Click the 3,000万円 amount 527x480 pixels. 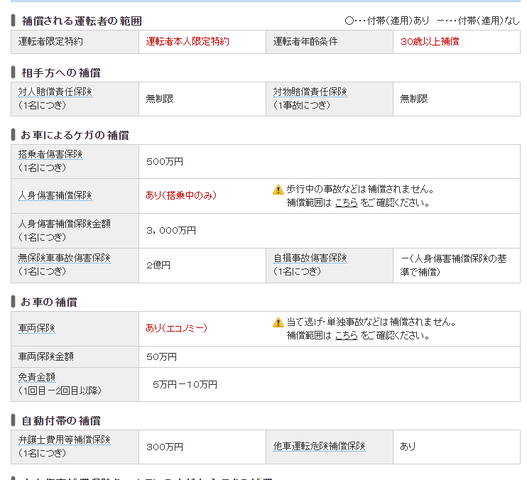click(x=171, y=231)
